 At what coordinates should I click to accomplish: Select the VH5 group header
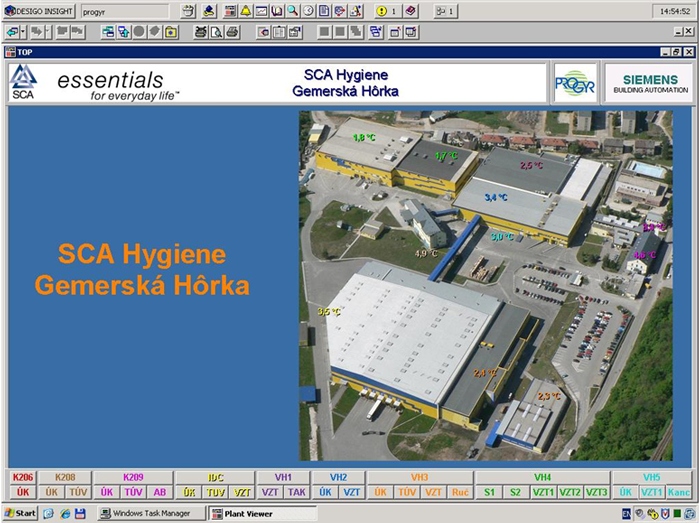[x=651, y=477]
